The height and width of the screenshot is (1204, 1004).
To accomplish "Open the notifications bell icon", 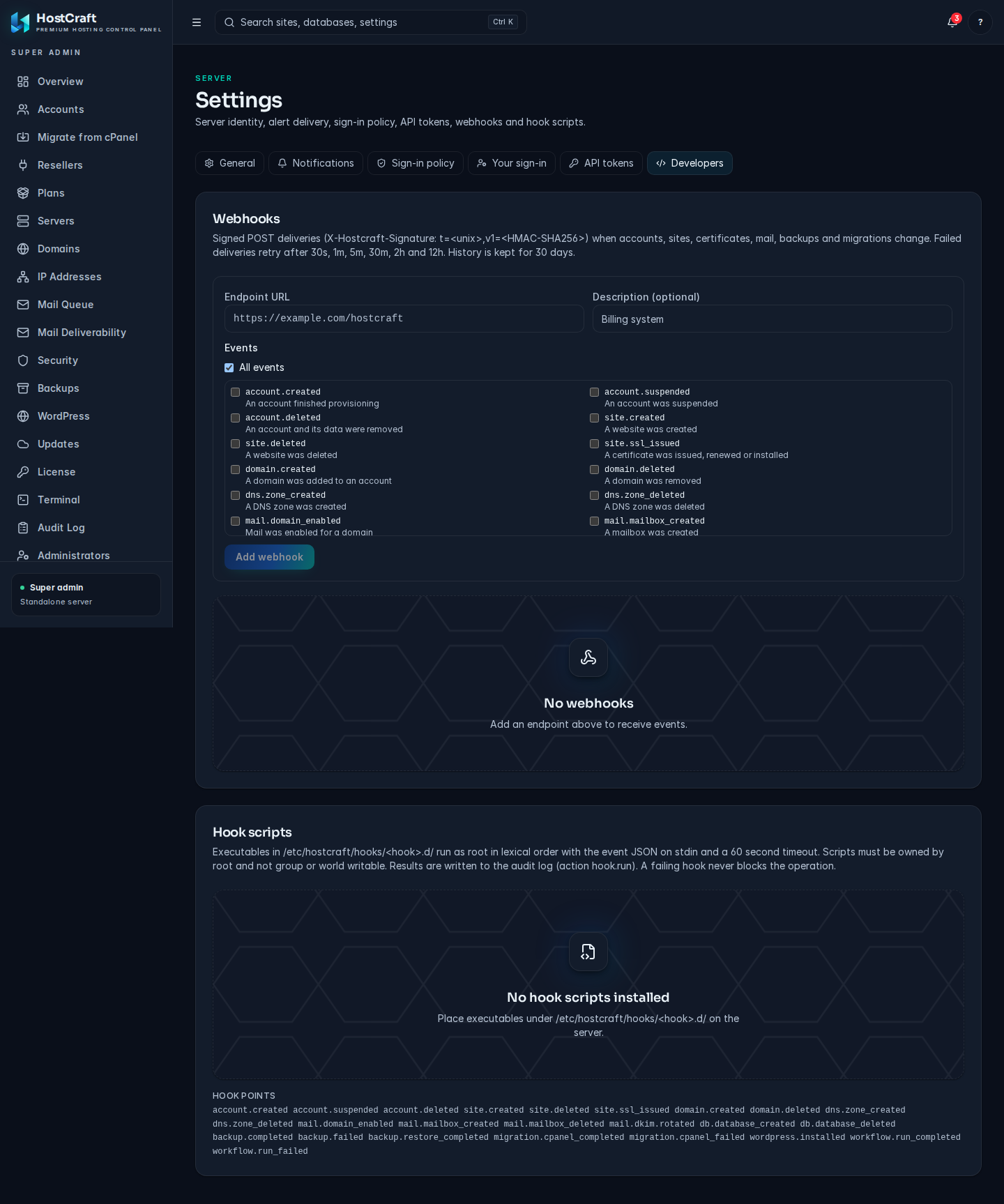I will [952, 22].
